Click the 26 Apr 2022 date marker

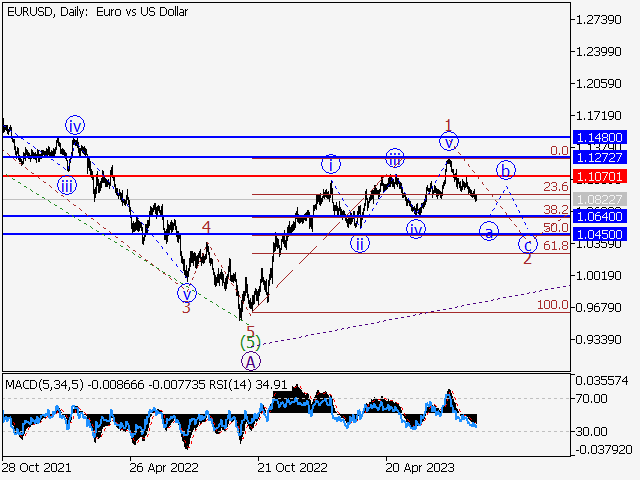click(164, 468)
